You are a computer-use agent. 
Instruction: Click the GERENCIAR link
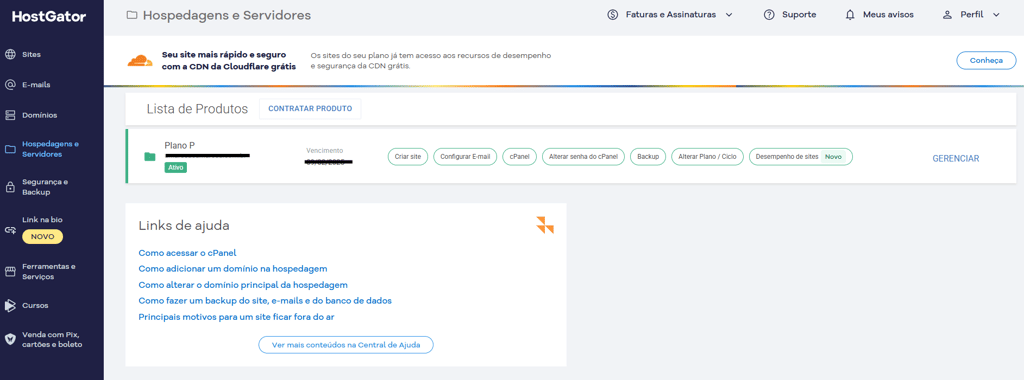coord(955,158)
